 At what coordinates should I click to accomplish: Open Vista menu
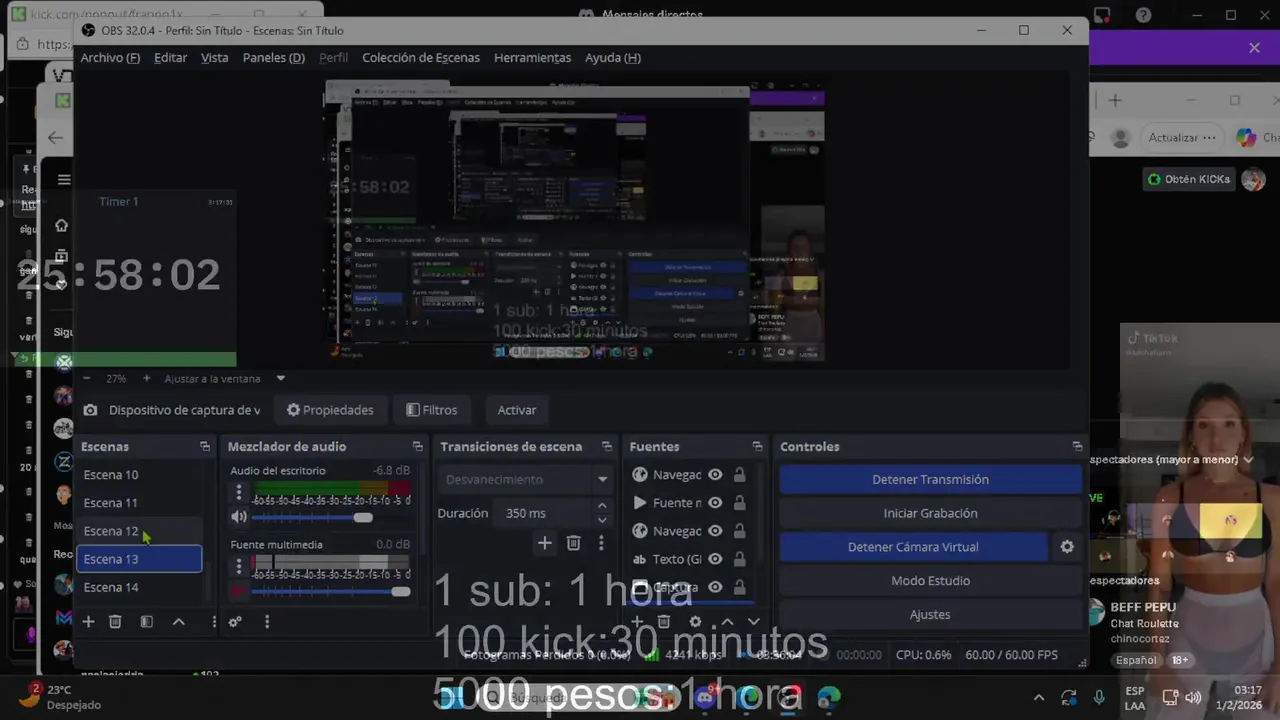point(214,58)
